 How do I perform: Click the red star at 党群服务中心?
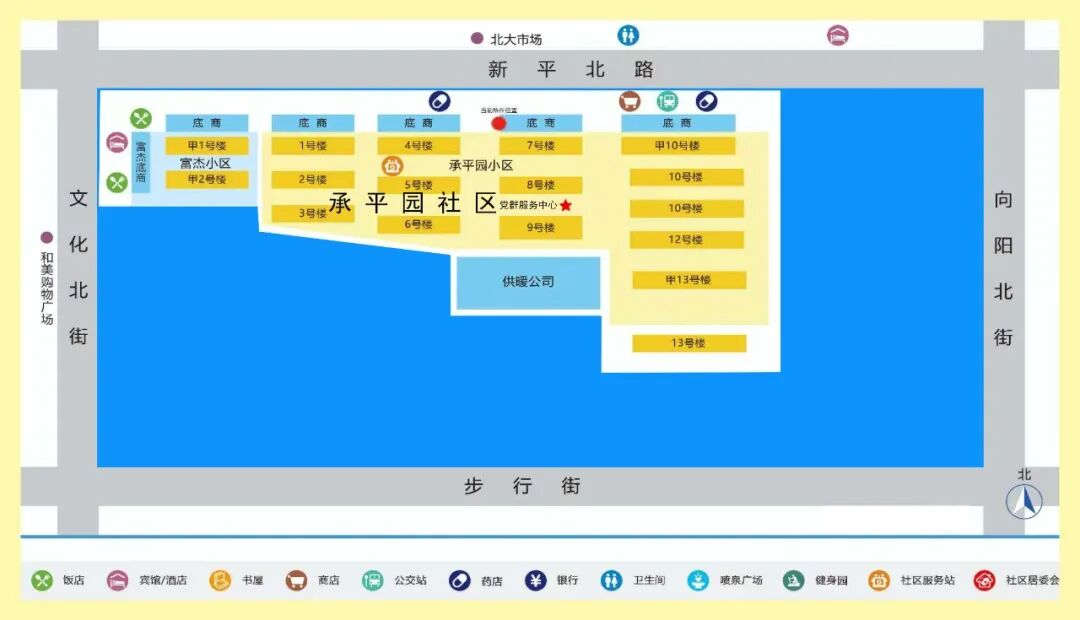coord(566,205)
